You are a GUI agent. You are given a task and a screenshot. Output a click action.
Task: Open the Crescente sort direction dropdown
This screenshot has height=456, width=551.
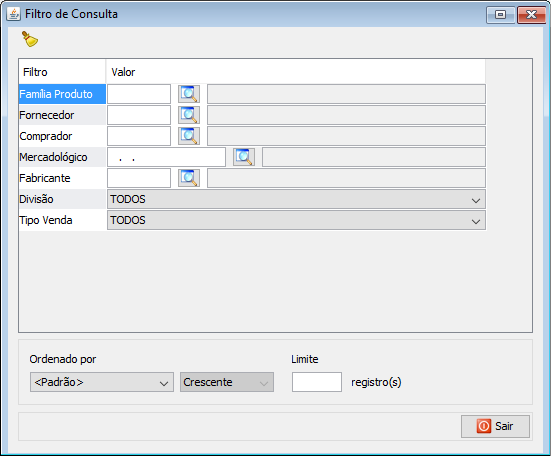click(227, 382)
